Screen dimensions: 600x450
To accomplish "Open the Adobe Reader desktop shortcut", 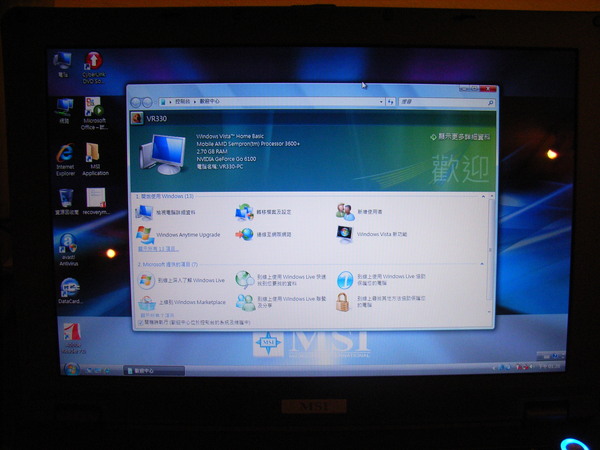I will pos(73,338).
